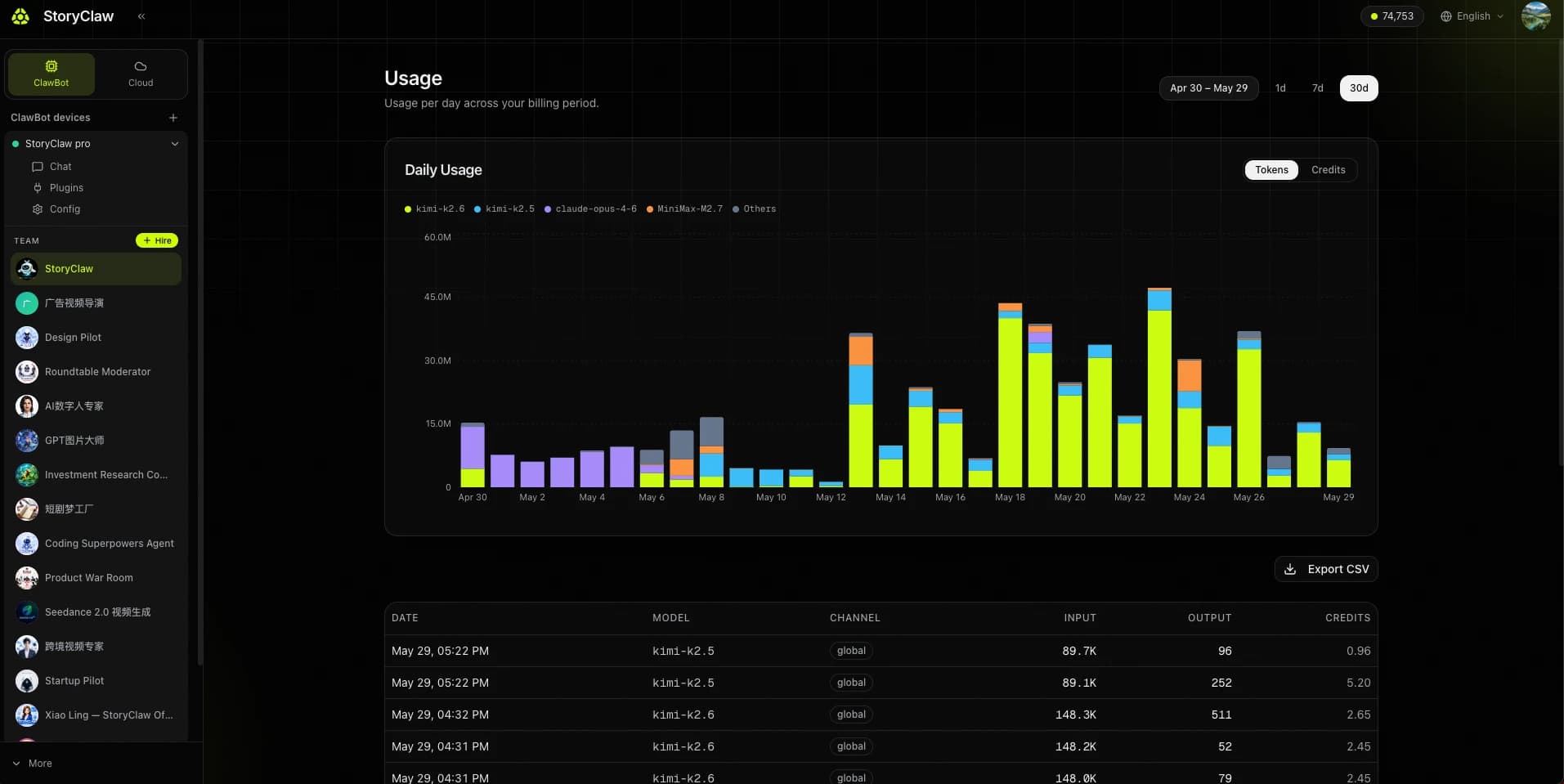The width and height of the screenshot is (1564, 784).
Task: Select the 7d time range
Action: click(1317, 88)
